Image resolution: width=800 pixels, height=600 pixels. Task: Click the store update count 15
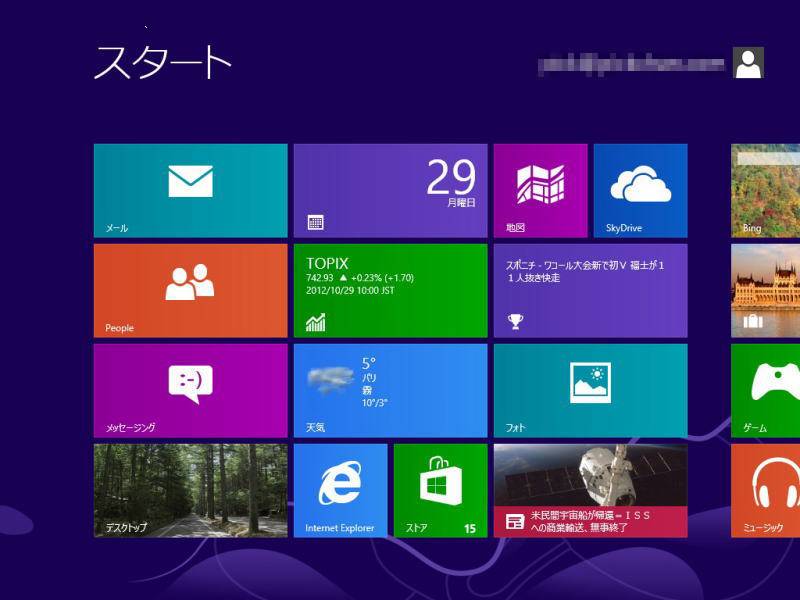(x=470, y=529)
